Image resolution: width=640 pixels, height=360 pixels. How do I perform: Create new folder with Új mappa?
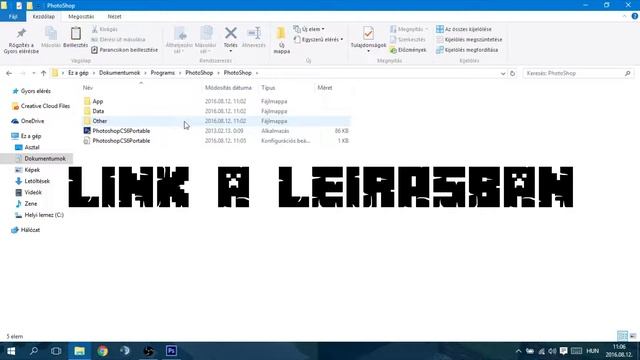(282, 40)
